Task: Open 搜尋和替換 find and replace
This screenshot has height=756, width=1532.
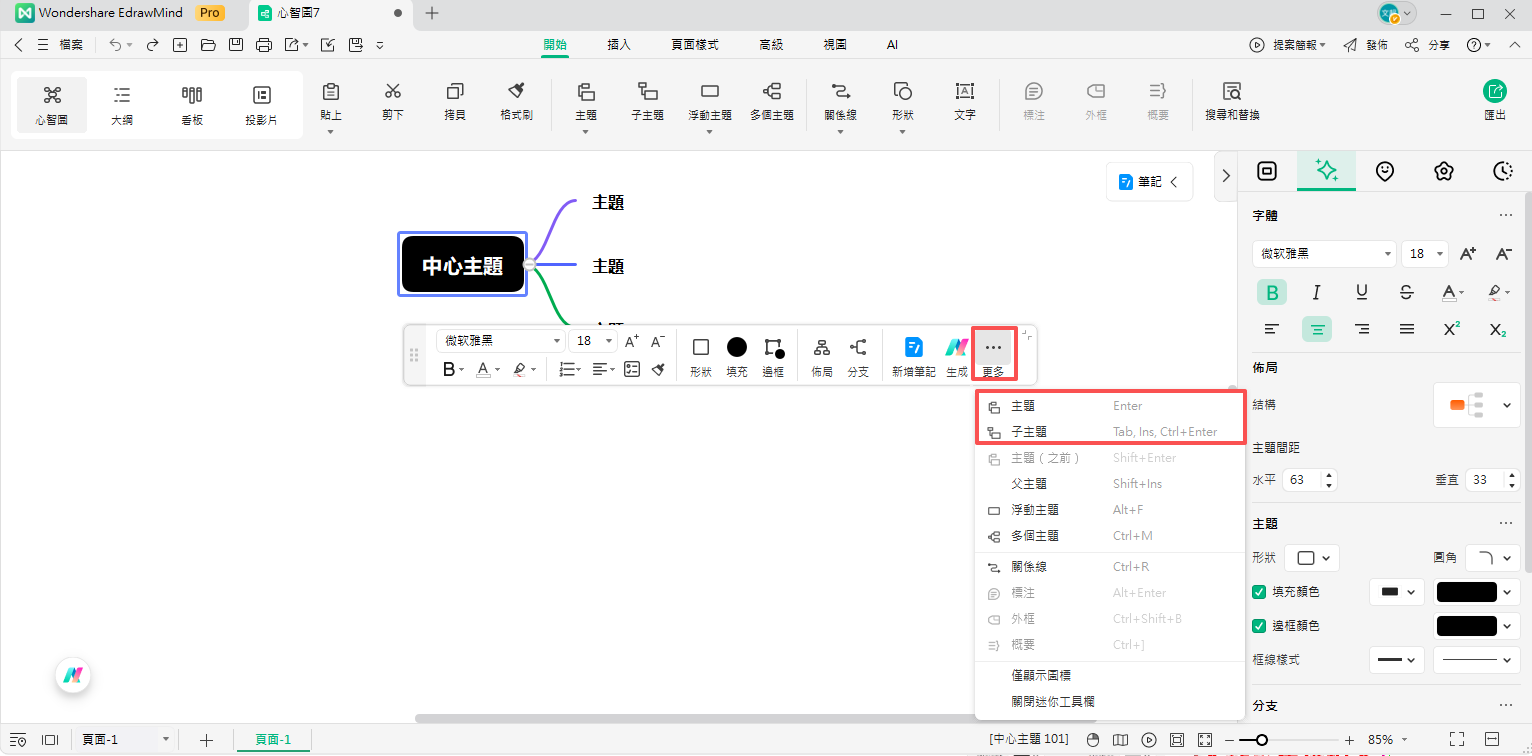Action: [1231, 103]
